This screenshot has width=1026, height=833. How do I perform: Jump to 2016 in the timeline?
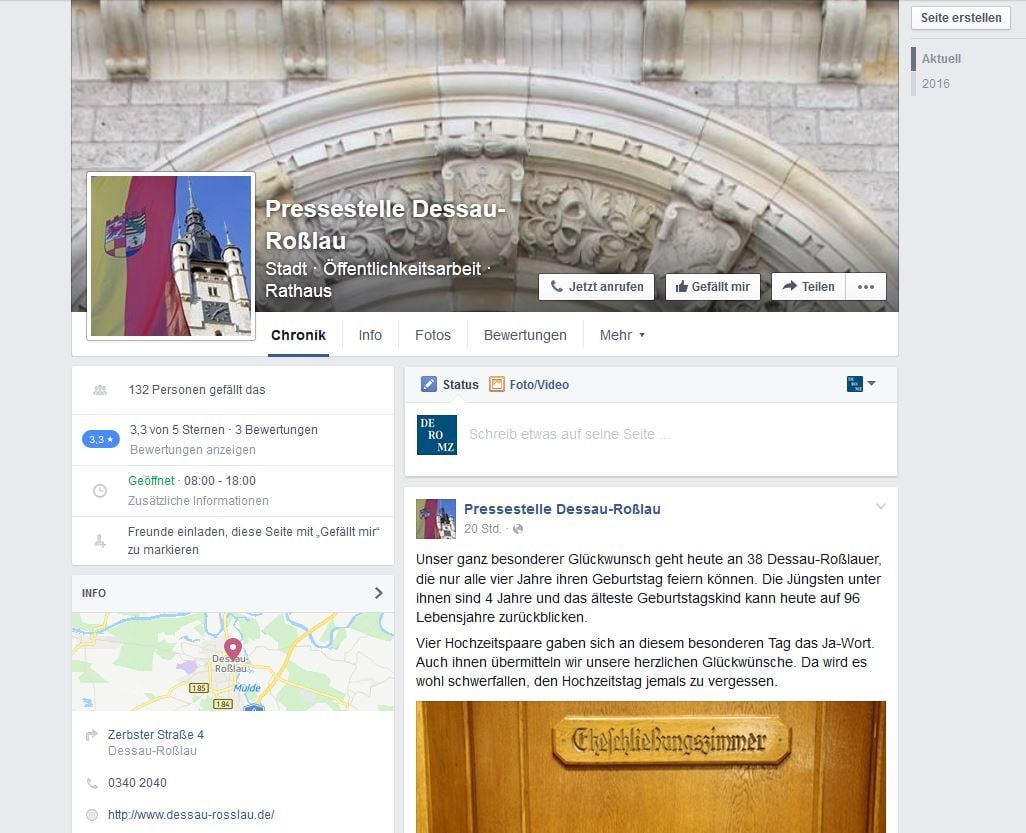tap(935, 84)
